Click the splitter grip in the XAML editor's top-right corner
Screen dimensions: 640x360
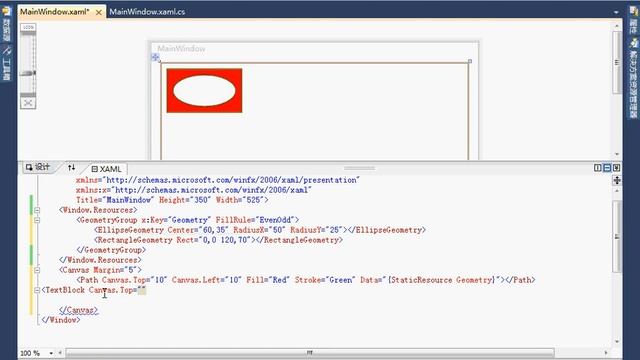tap(617, 180)
